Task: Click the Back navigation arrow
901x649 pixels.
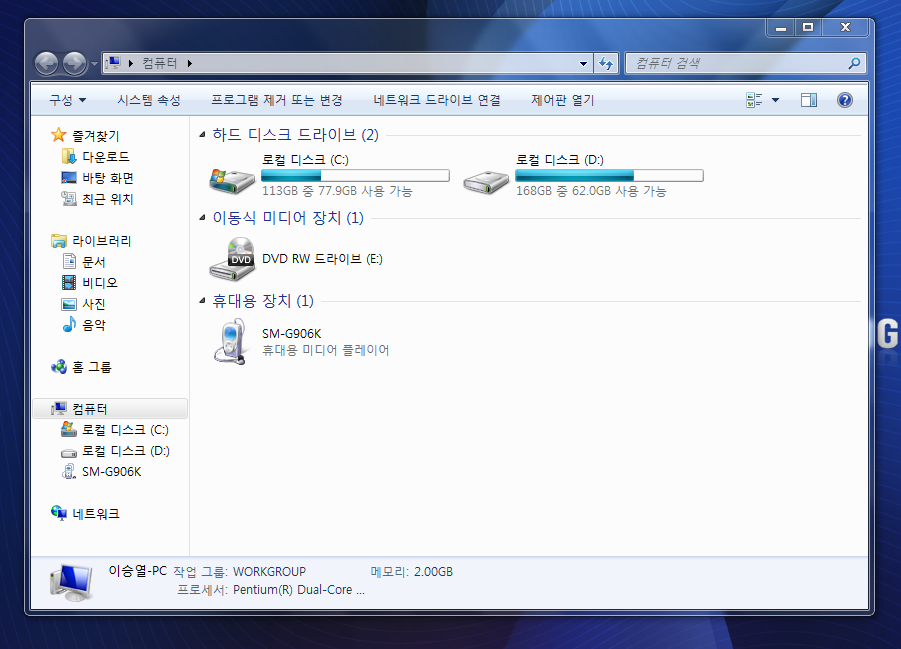Action: point(47,63)
